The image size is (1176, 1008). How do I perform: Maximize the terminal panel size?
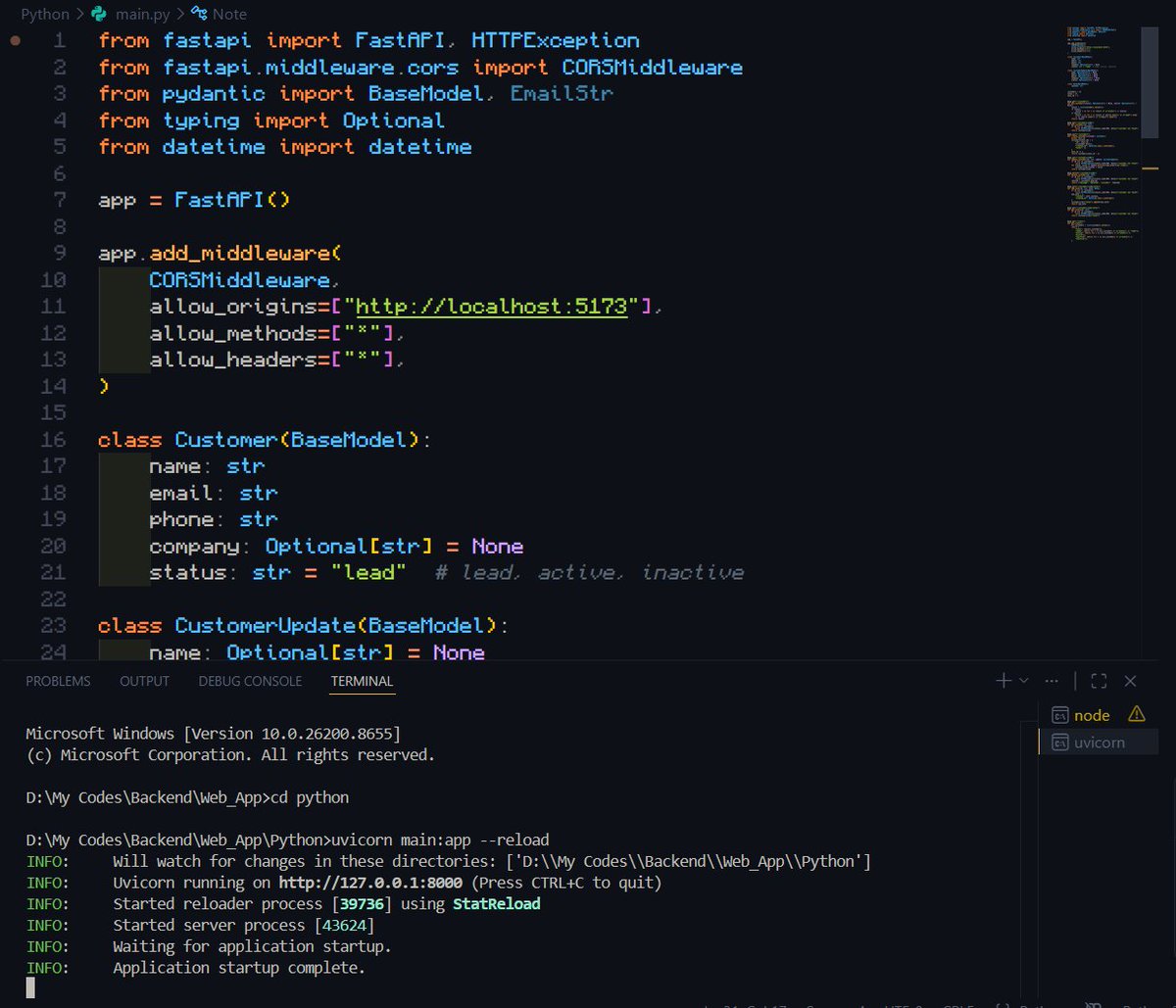pos(1099,681)
